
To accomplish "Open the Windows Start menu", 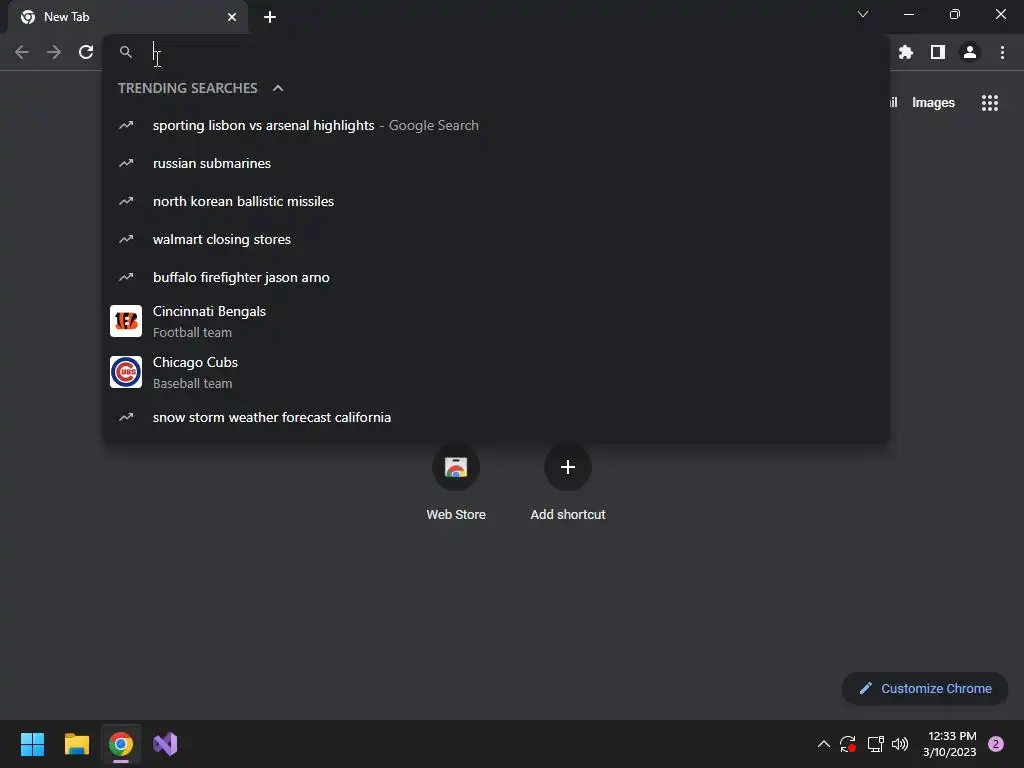I will 32,744.
